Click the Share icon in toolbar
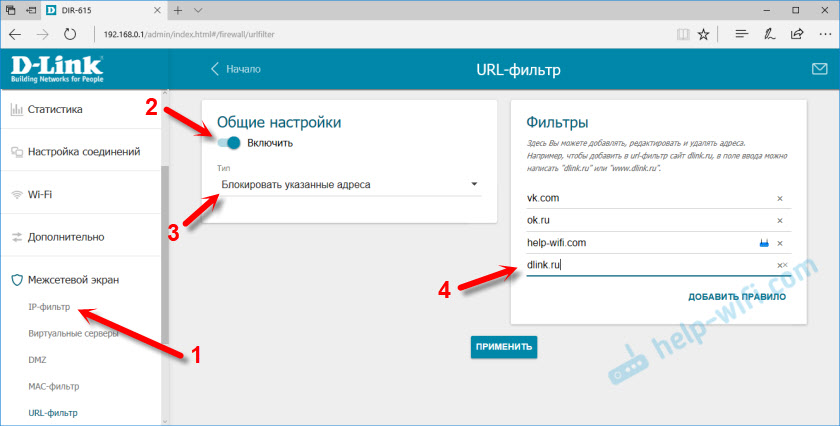The width and height of the screenshot is (840, 426). tap(797, 34)
